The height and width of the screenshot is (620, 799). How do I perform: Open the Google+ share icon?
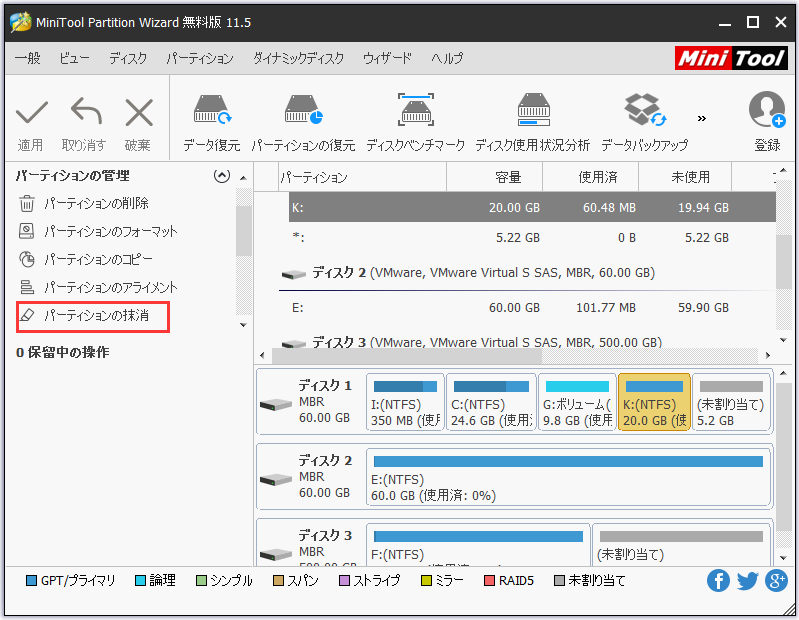(776, 581)
